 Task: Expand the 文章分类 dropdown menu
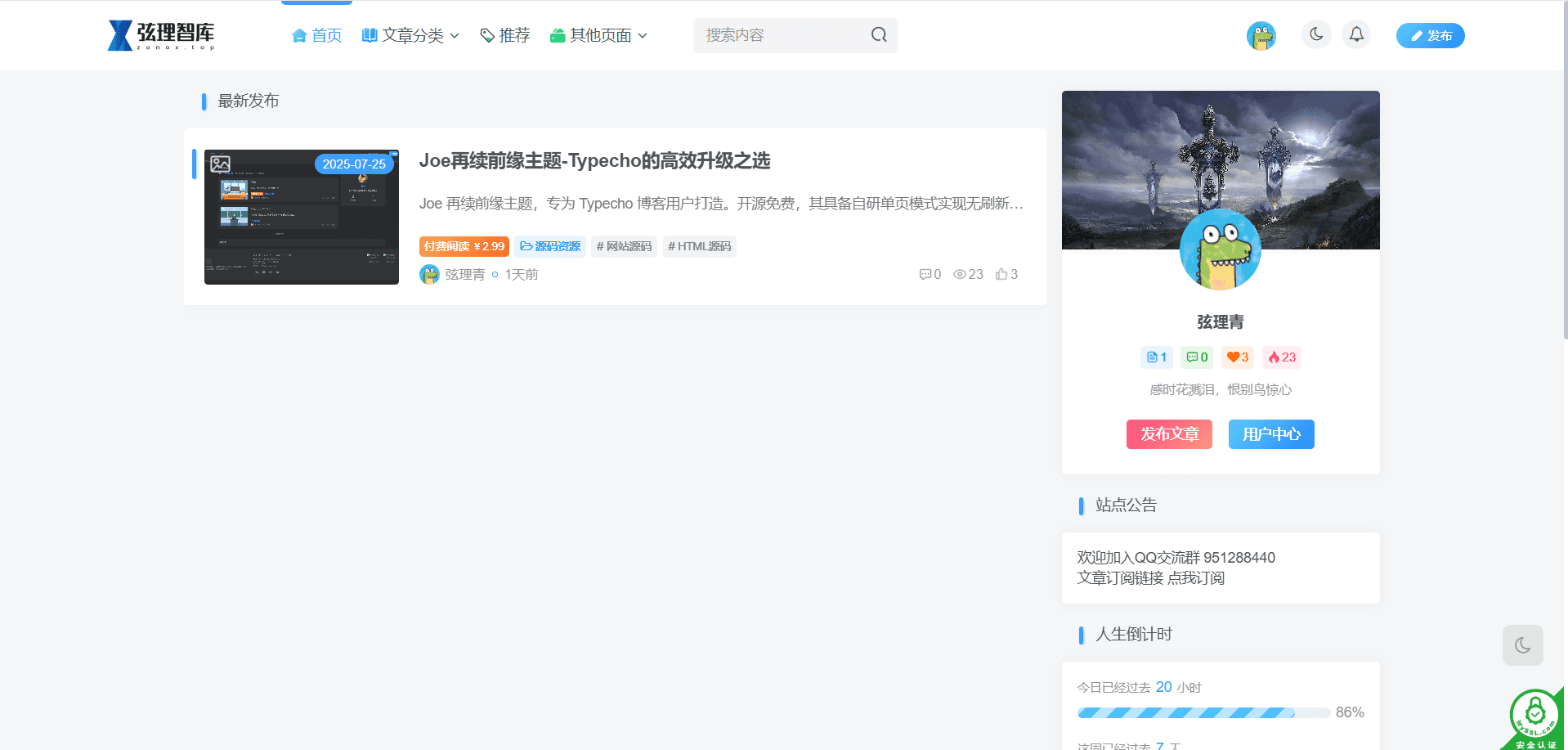click(410, 36)
